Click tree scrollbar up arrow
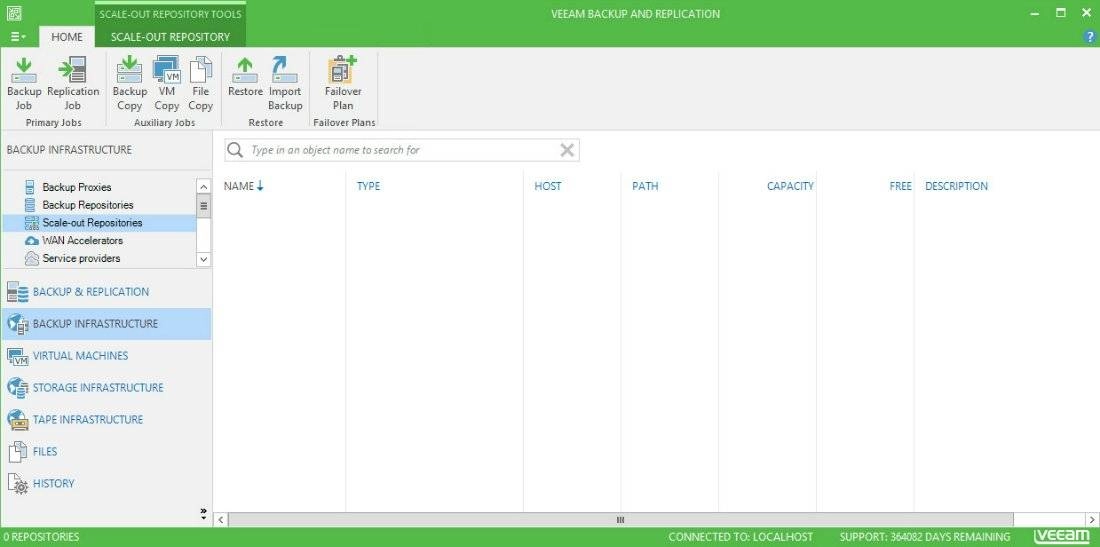Image resolution: width=1100 pixels, height=547 pixels. [203, 187]
